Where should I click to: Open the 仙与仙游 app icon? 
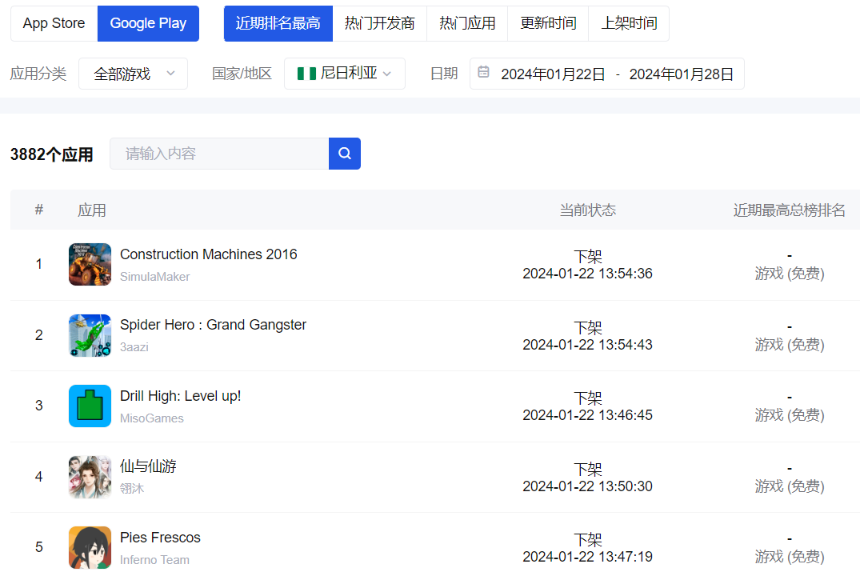point(90,477)
